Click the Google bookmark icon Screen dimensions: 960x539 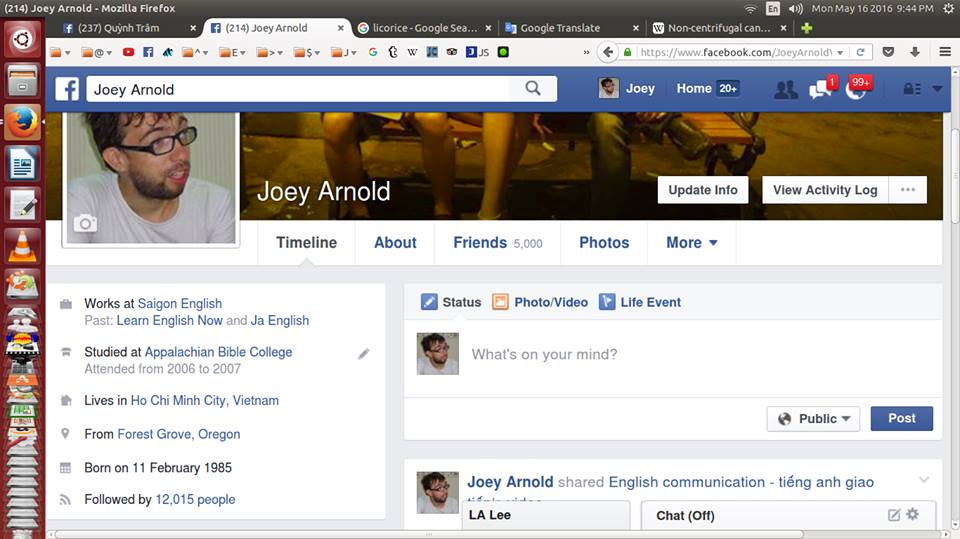click(x=373, y=52)
